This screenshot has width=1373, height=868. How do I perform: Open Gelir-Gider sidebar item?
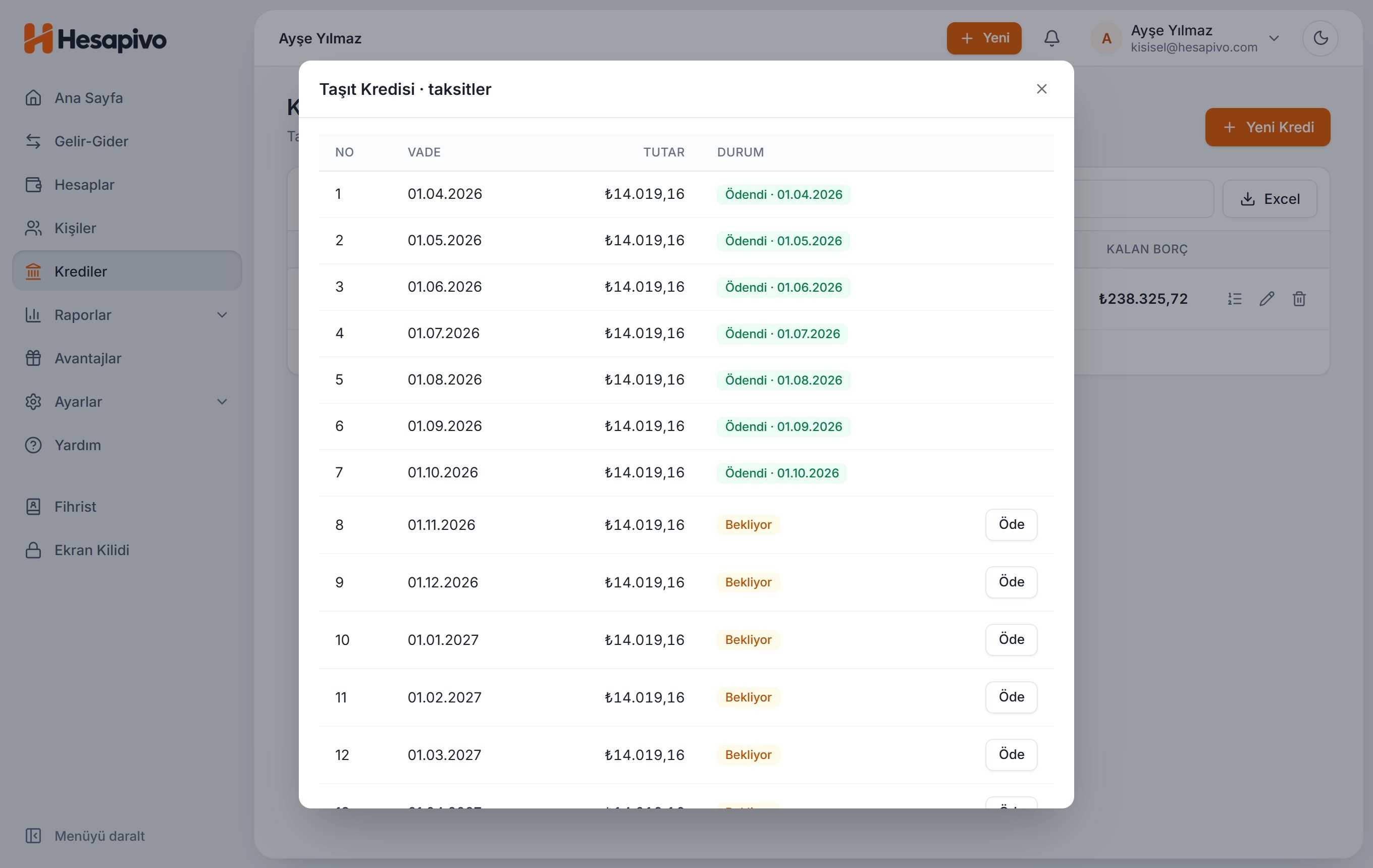point(127,141)
